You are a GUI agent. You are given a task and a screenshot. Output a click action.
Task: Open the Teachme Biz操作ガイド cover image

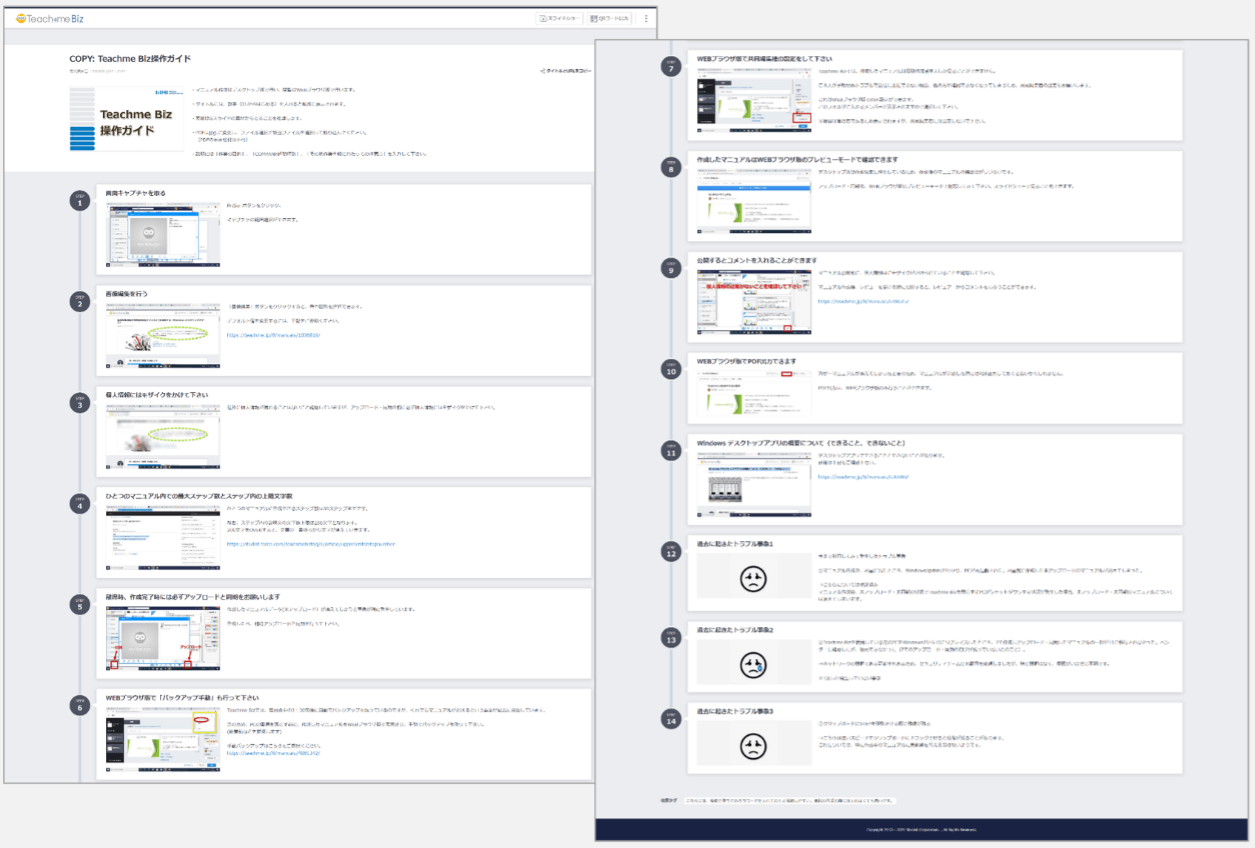[x=127, y=118]
